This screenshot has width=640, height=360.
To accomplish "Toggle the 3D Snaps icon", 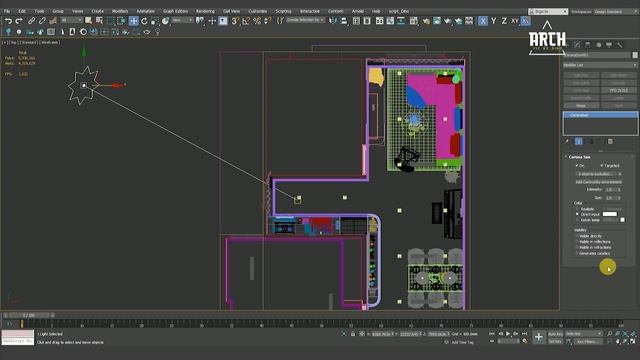I will tap(235, 21).
